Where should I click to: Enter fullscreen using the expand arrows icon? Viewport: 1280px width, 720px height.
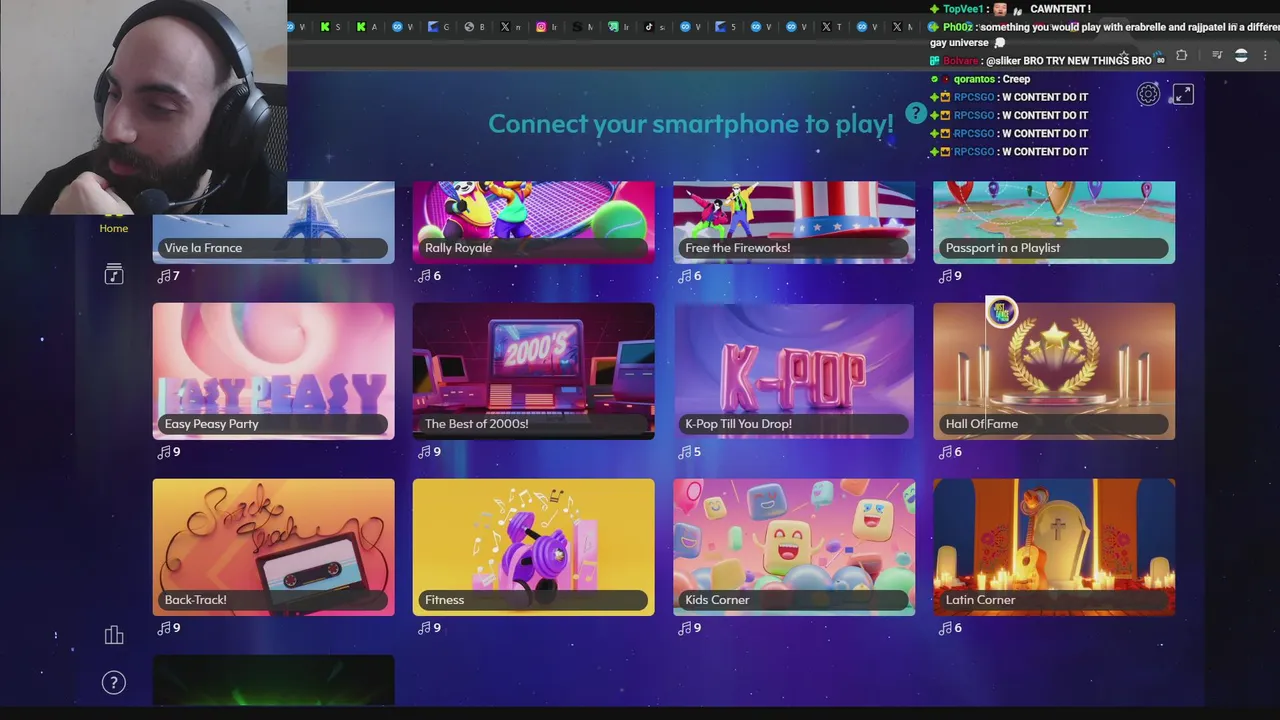[x=1183, y=94]
